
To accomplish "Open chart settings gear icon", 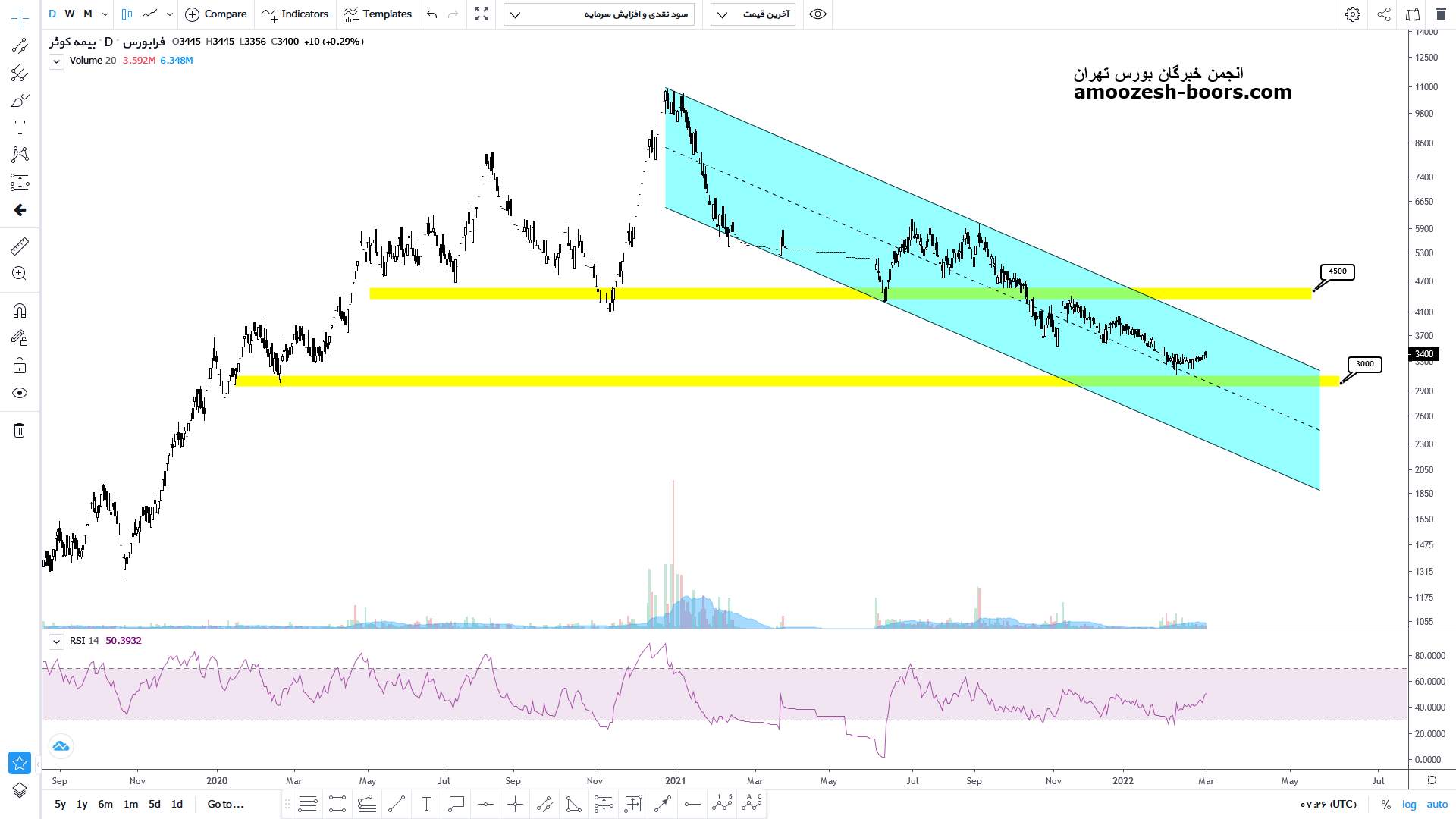I will 1353,14.
